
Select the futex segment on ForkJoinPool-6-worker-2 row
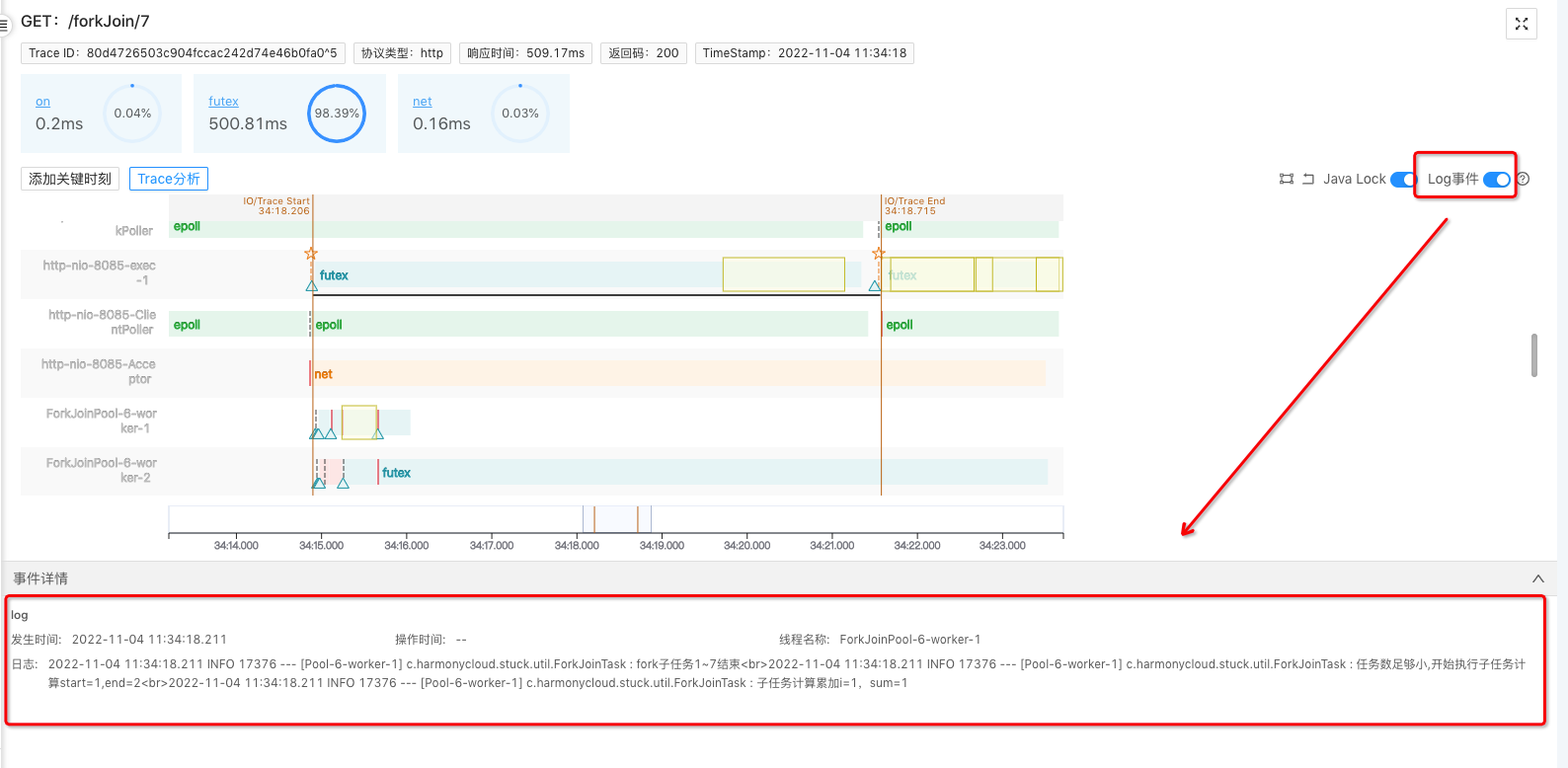(x=711, y=473)
